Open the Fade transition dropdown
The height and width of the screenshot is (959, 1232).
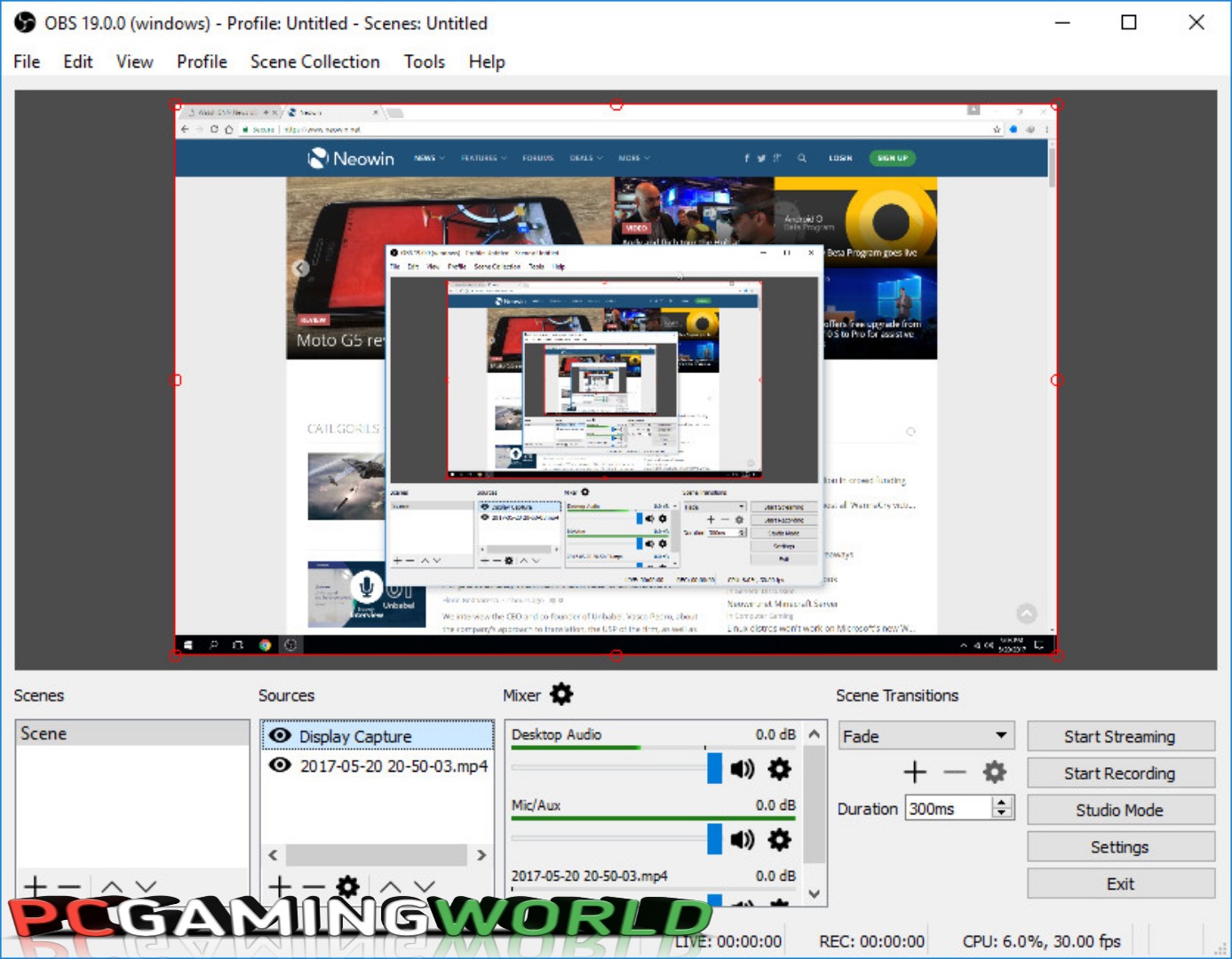(x=926, y=736)
